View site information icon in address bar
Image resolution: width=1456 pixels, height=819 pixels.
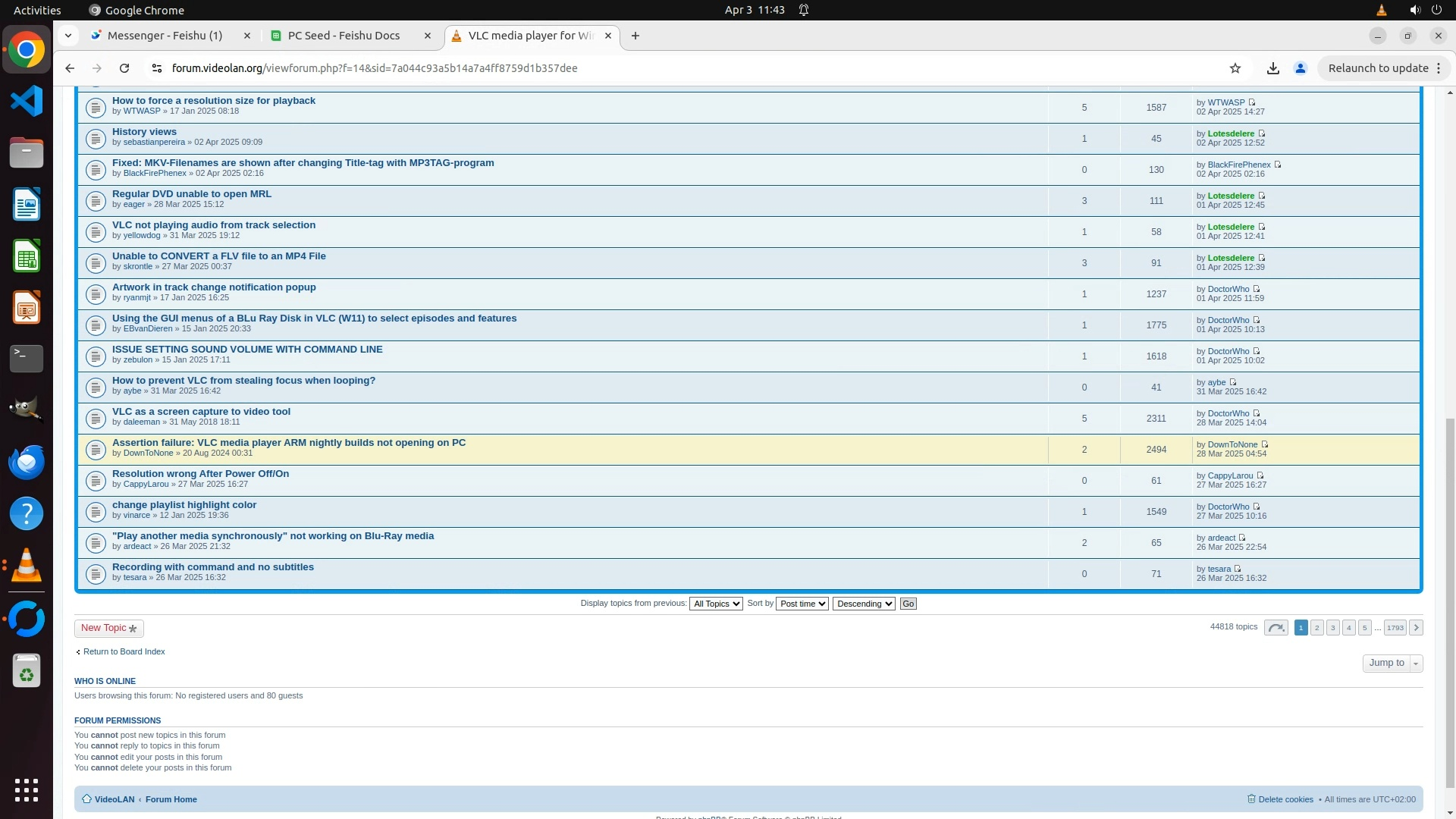click(157, 68)
